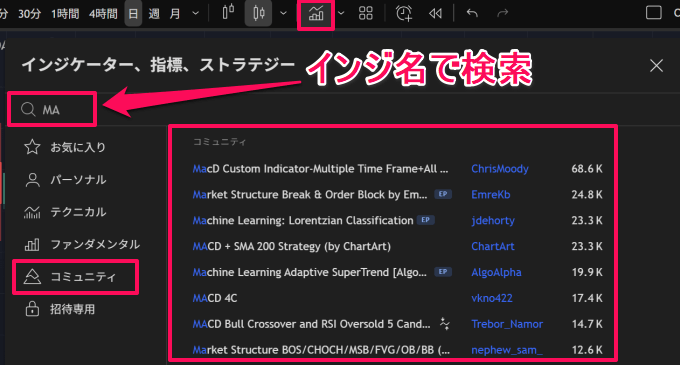This screenshot has width=680, height=365.
Task: Open author jdehorty's profile
Action: (x=493, y=220)
